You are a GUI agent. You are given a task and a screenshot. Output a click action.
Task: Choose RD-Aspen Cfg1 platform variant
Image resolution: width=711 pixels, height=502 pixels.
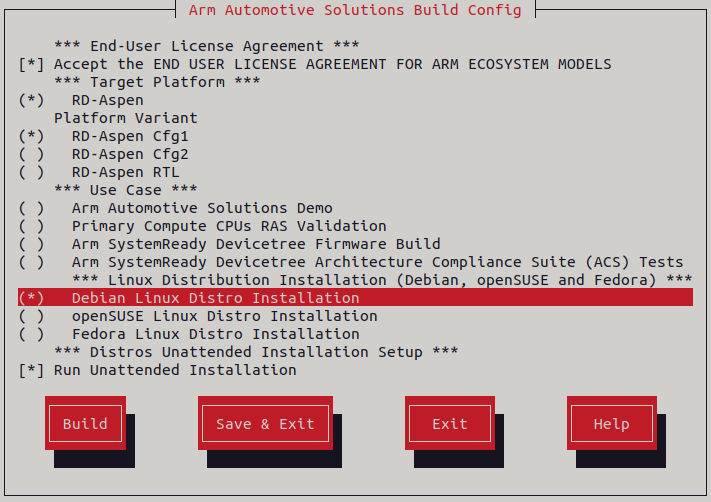31,136
